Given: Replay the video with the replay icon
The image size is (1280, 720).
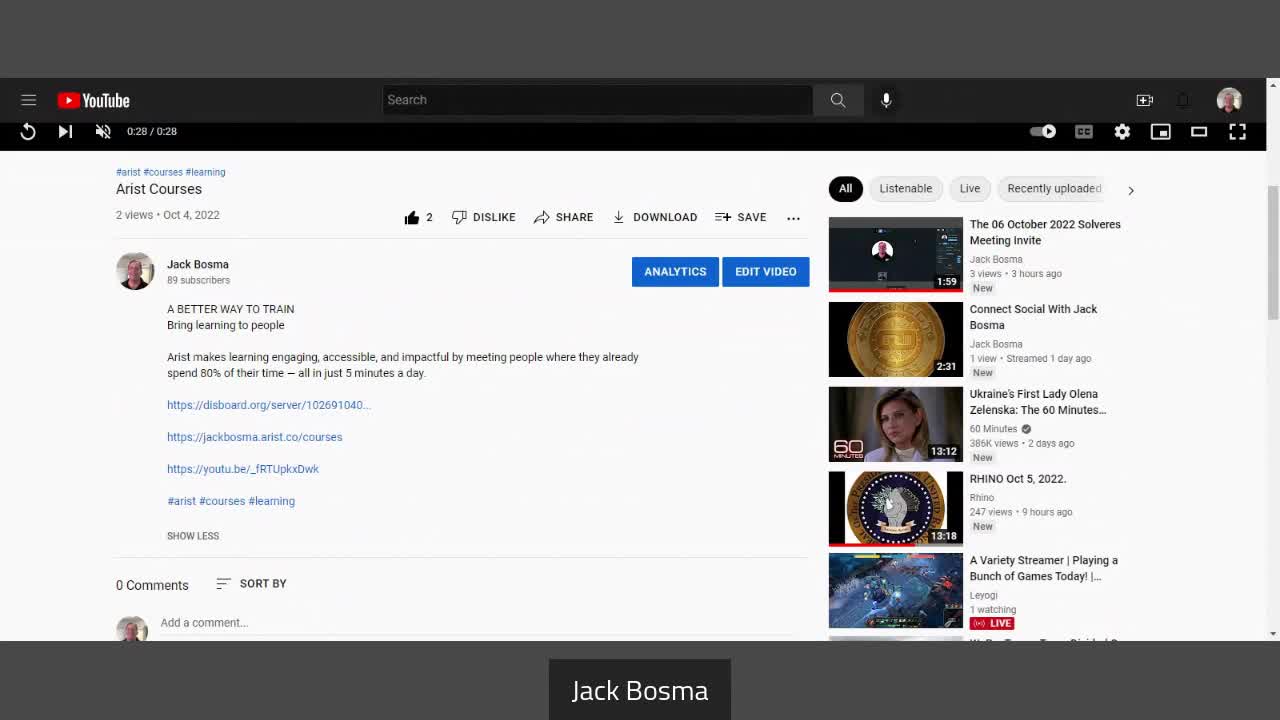Looking at the screenshot, I should click(x=28, y=131).
